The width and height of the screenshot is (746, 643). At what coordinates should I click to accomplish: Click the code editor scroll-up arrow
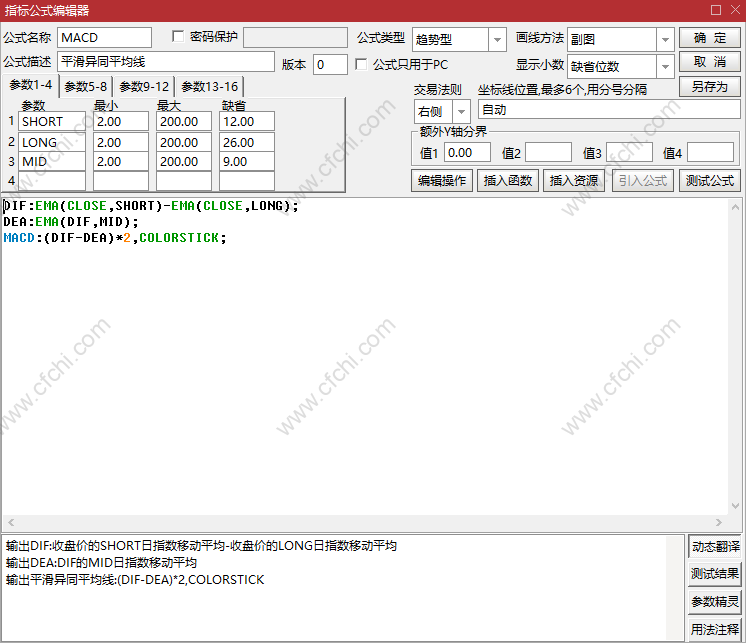point(735,207)
